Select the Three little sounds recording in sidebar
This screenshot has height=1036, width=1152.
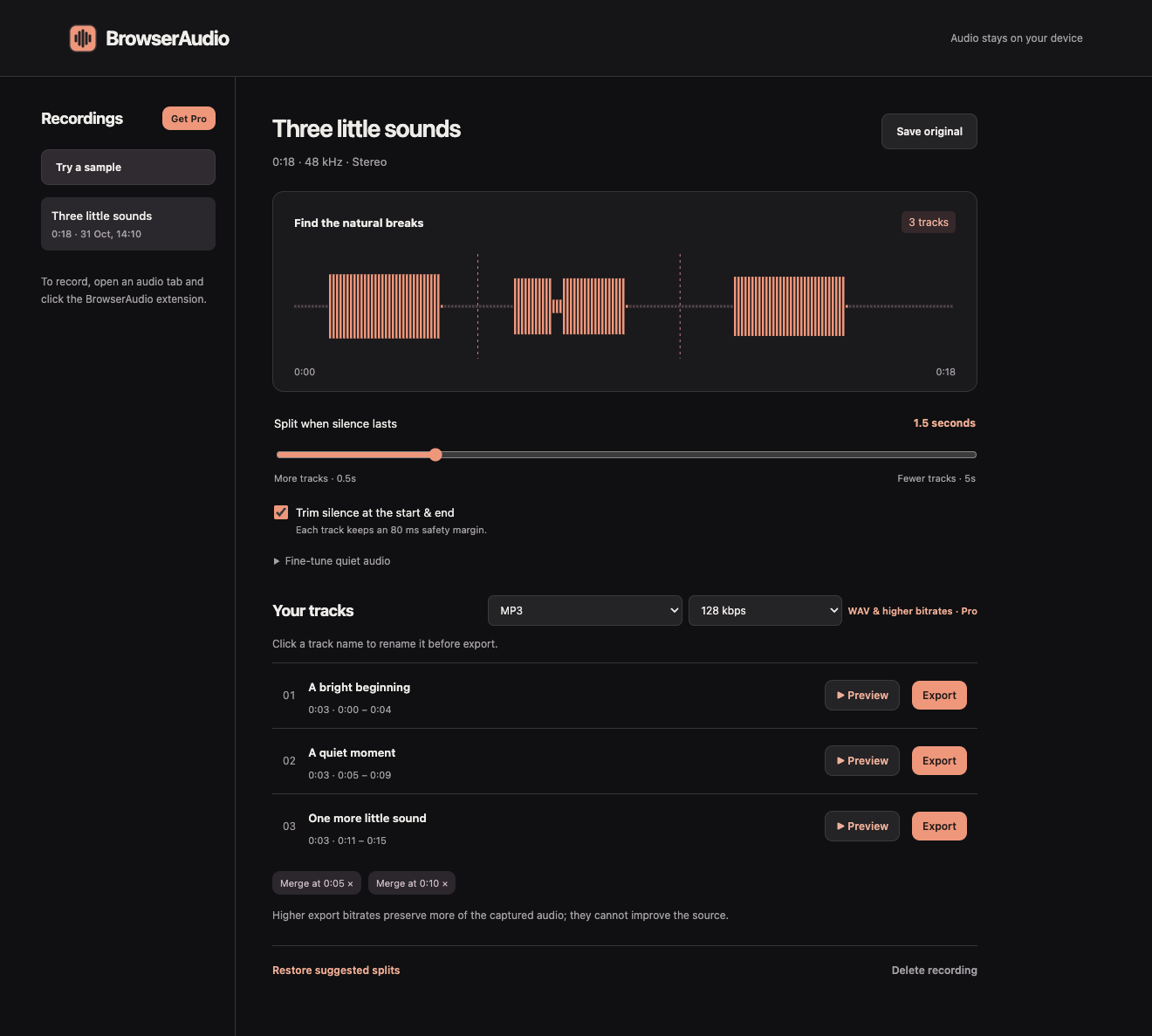[128, 224]
